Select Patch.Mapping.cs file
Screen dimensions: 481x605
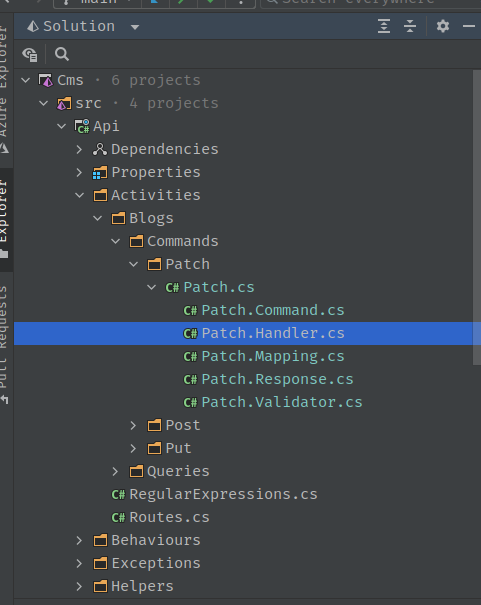pos(273,356)
